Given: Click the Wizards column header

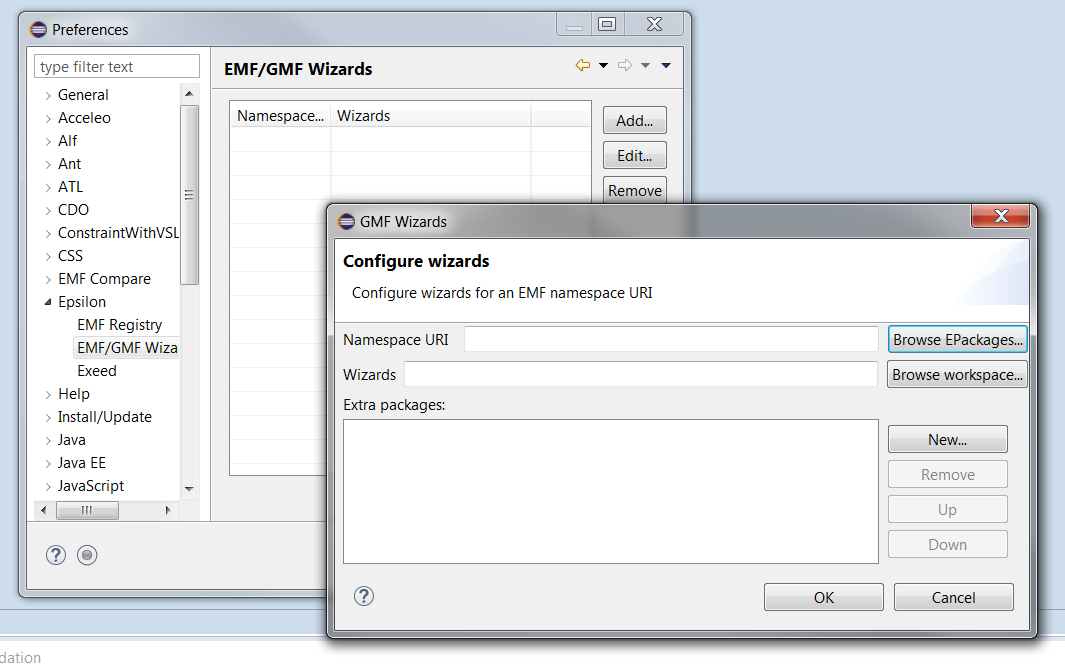Looking at the screenshot, I should 431,115.
